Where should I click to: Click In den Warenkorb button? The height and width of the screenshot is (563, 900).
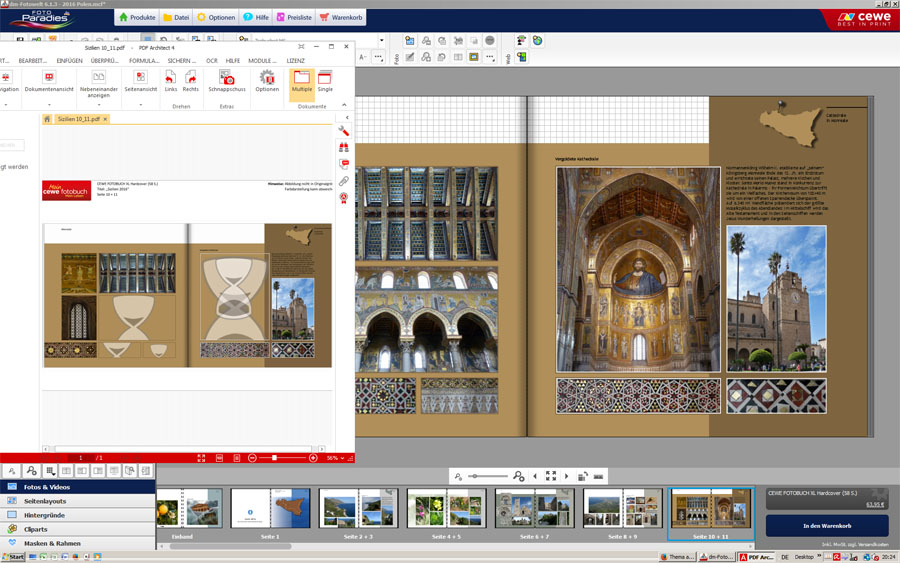(x=826, y=525)
